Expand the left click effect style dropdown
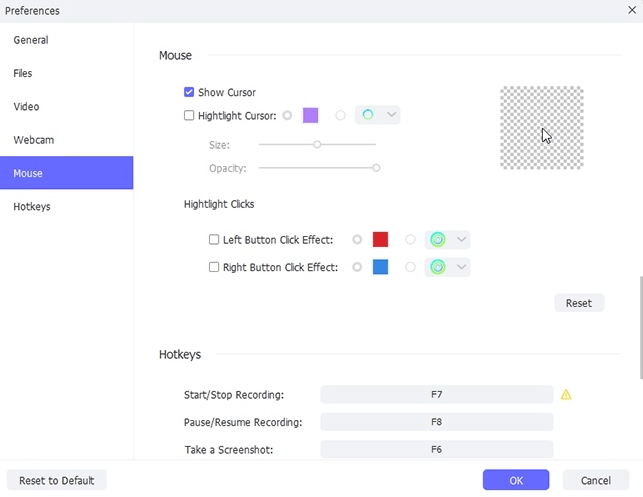 [x=461, y=239]
